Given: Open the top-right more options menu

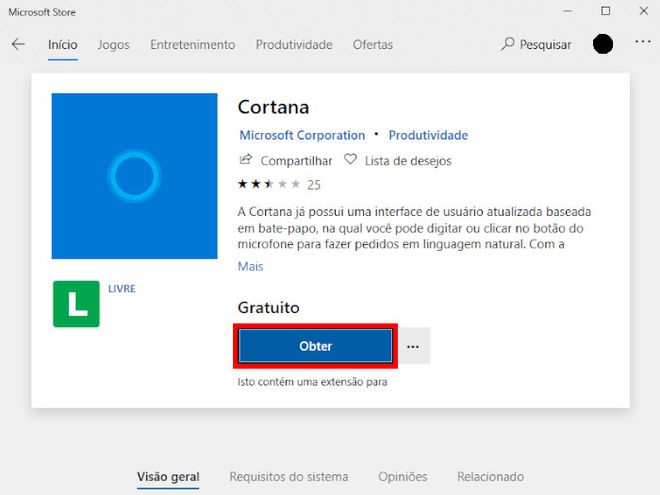Looking at the screenshot, I should tap(643, 42).
